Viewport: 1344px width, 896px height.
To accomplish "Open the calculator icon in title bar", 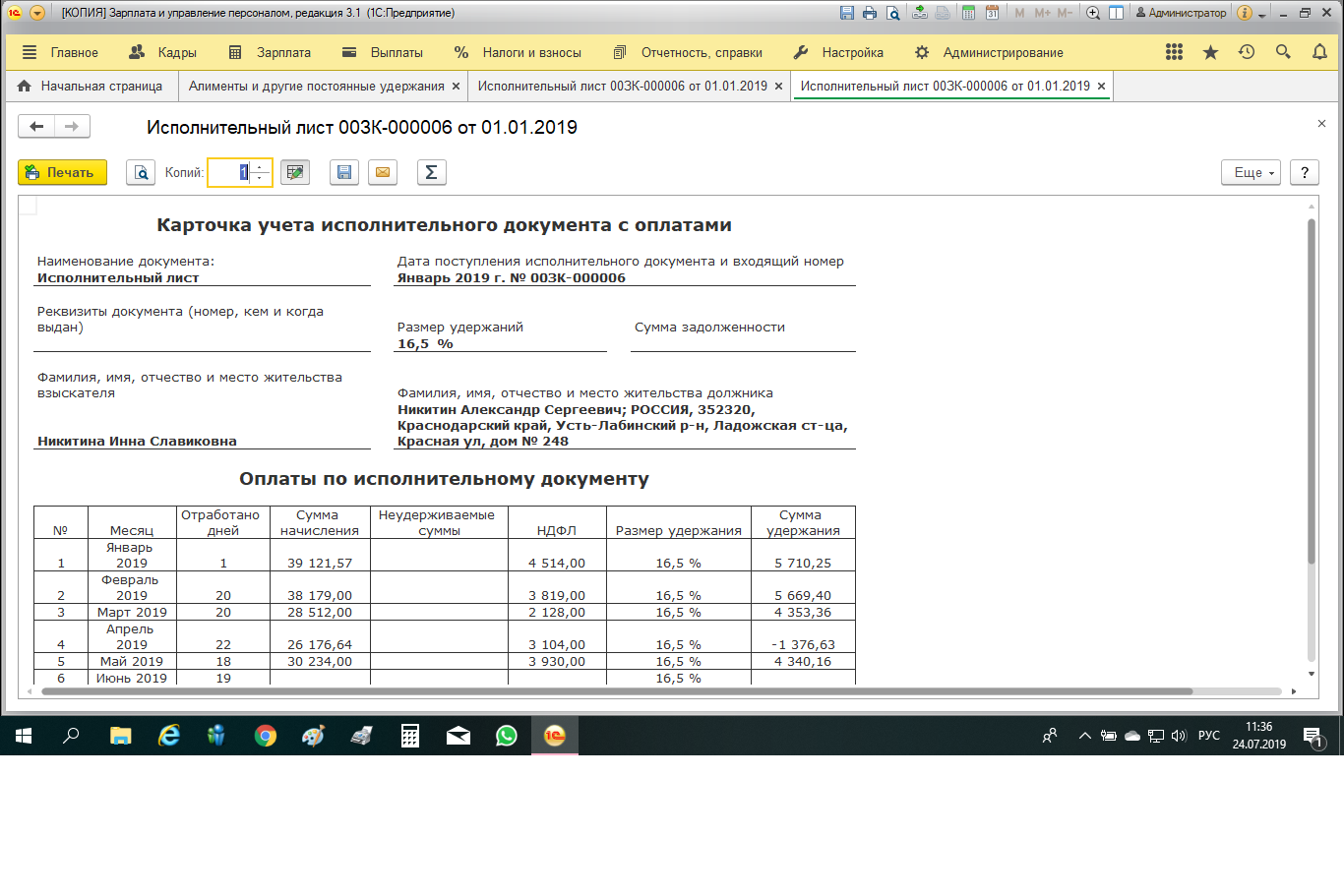I will (x=968, y=13).
